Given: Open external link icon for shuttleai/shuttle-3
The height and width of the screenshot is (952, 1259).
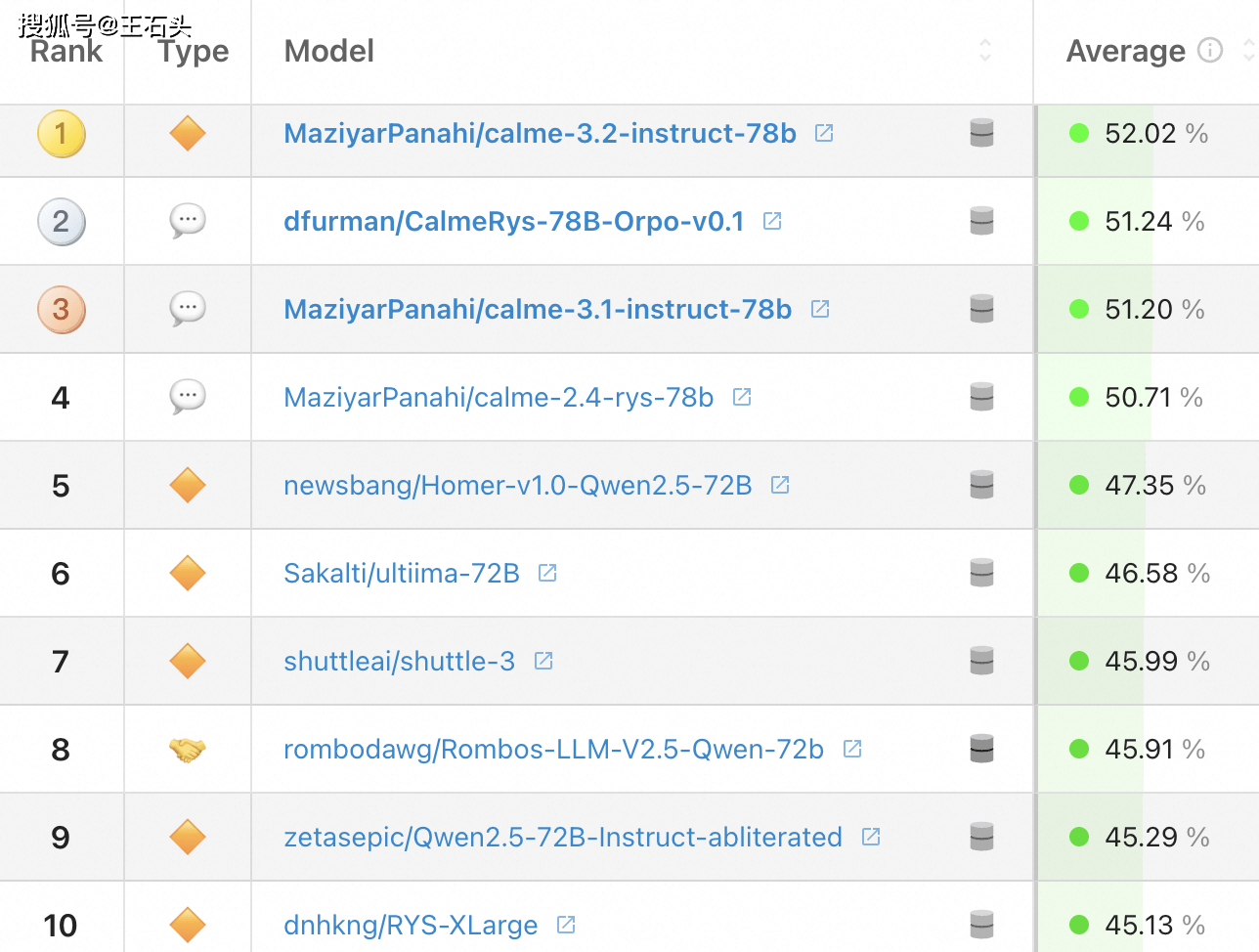Looking at the screenshot, I should (x=543, y=661).
